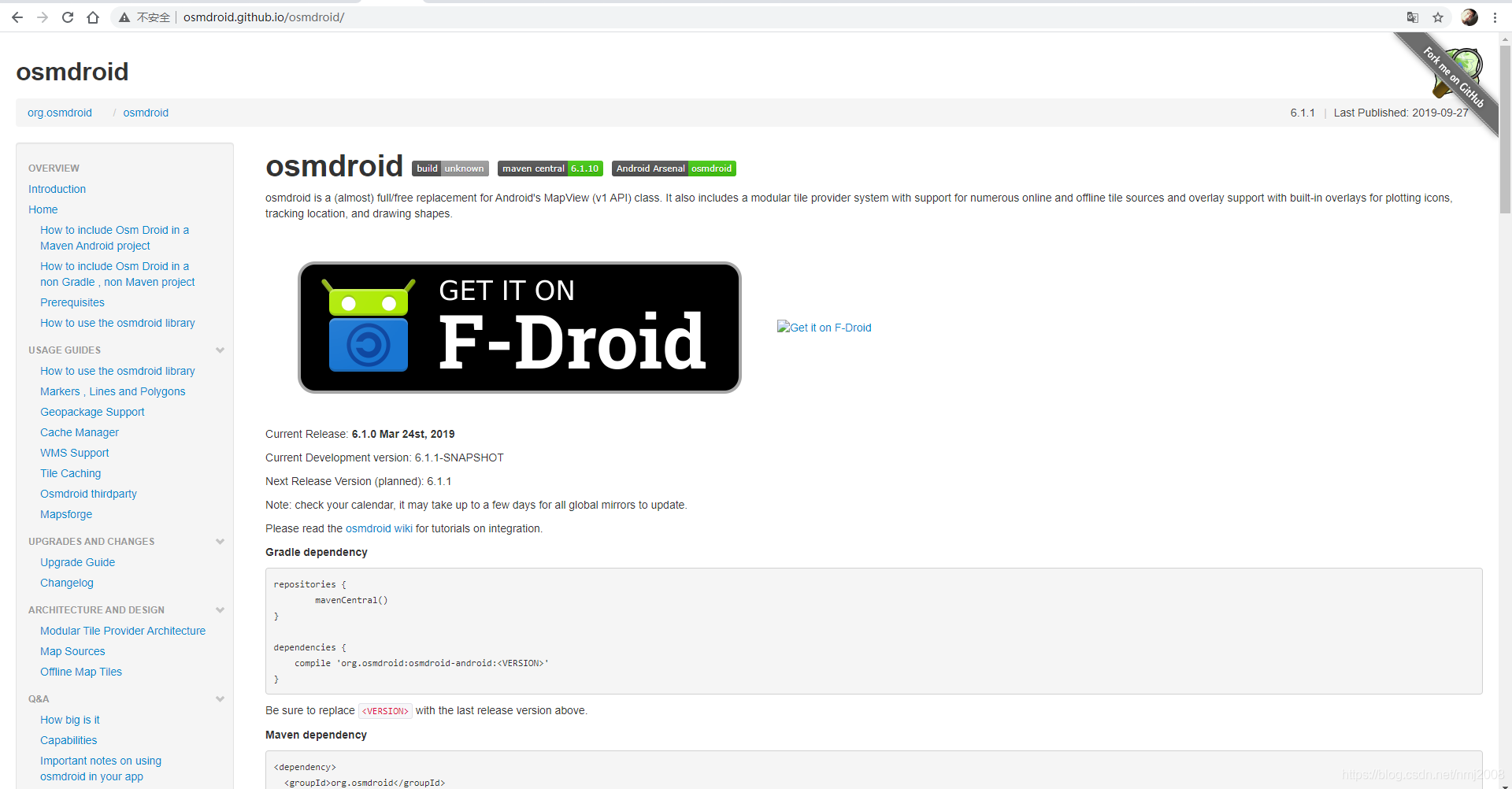Open Important notes on using osmdroid link

tap(101, 769)
